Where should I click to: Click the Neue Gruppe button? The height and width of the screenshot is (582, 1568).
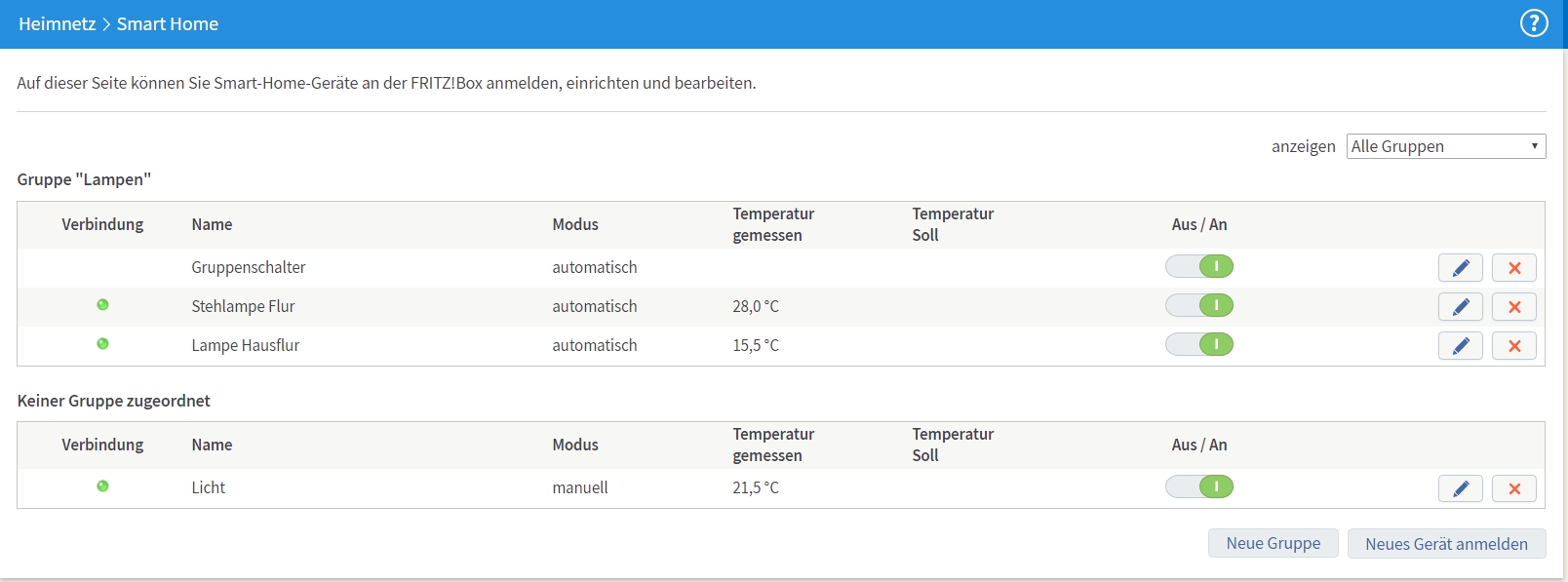[1273, 543]
